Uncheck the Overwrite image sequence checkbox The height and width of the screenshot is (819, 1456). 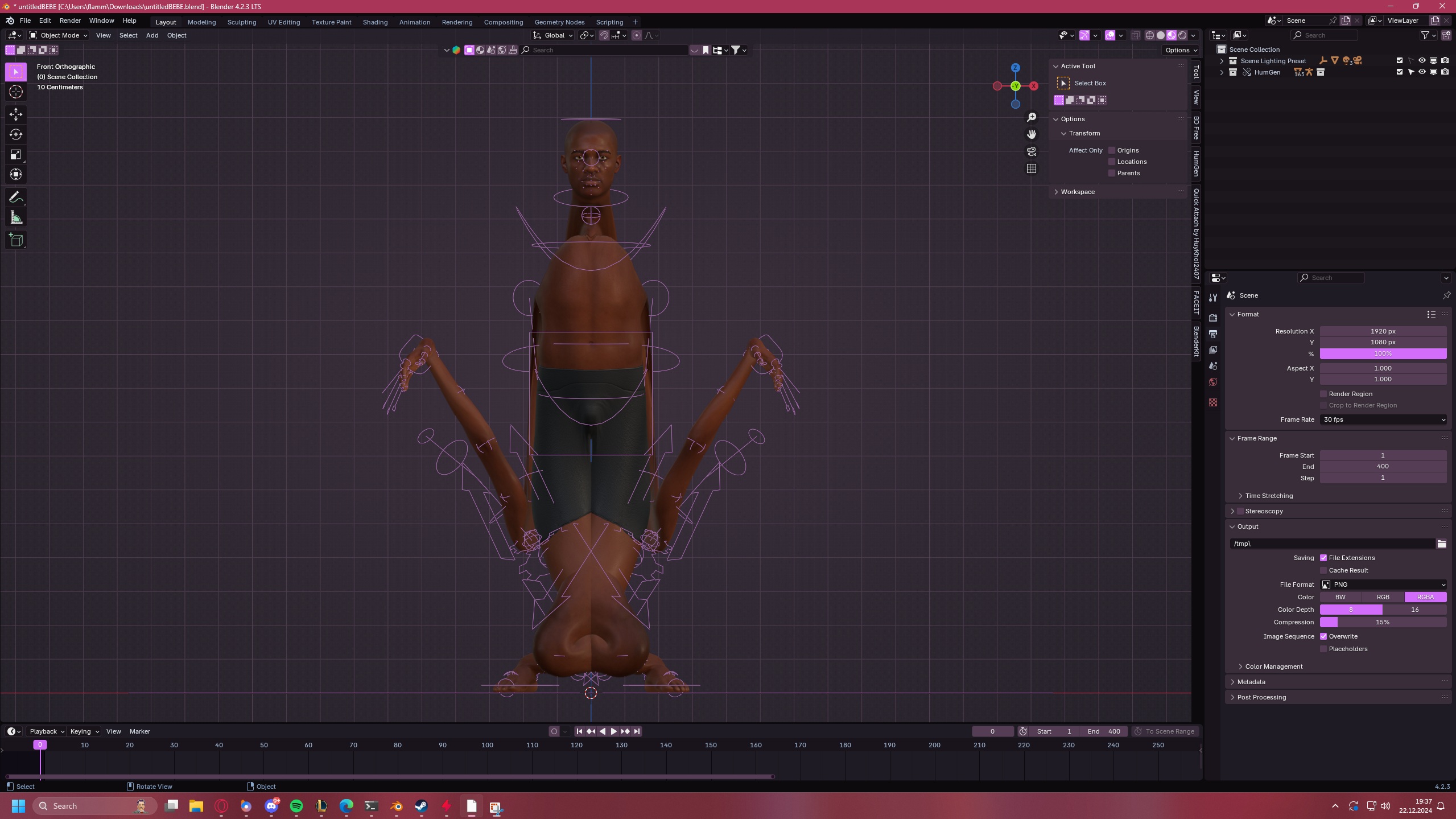click(1323, 636)
